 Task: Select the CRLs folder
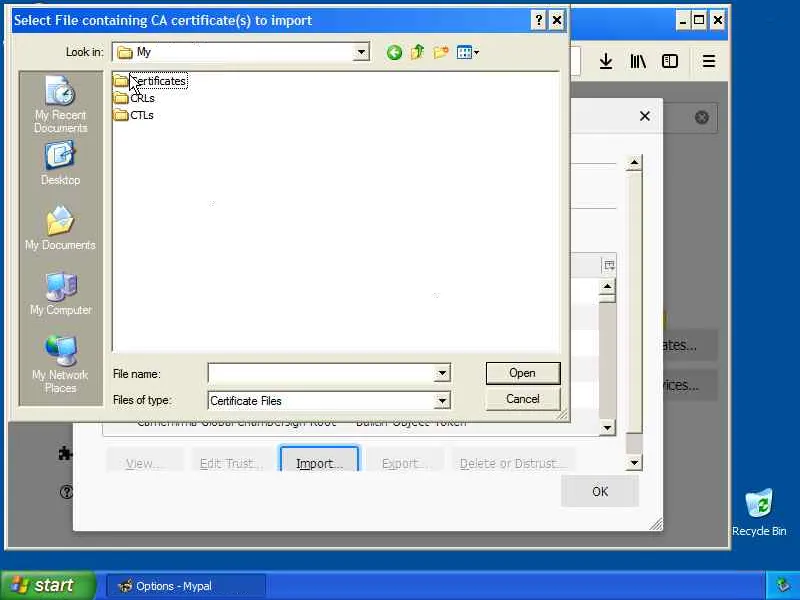click(135, 98)
